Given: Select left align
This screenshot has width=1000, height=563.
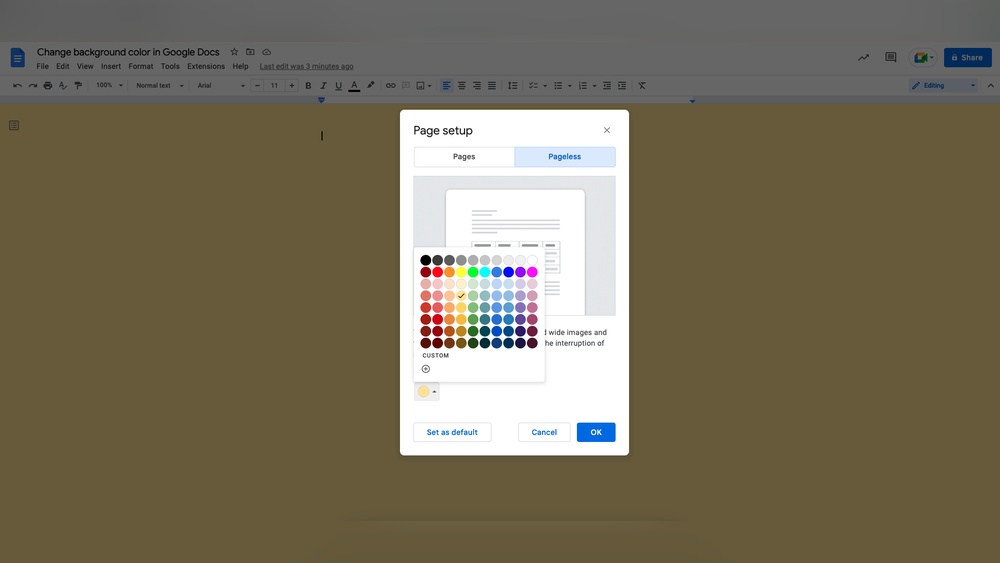Looking at the screenshot, I should click(x=446, y=85).
